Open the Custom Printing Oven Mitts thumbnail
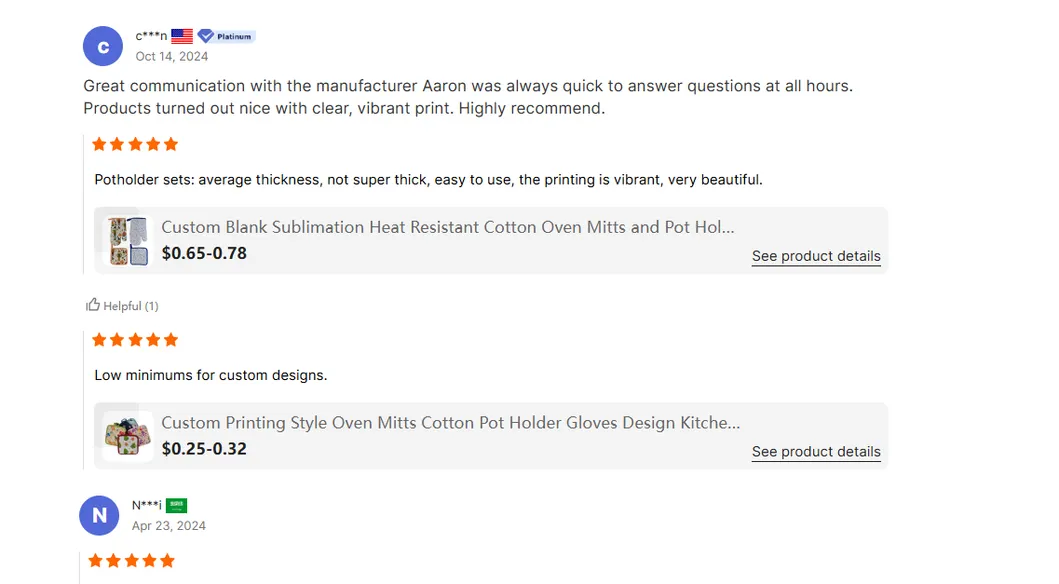This screenshot has height=584, width=1059. [128, 436]
